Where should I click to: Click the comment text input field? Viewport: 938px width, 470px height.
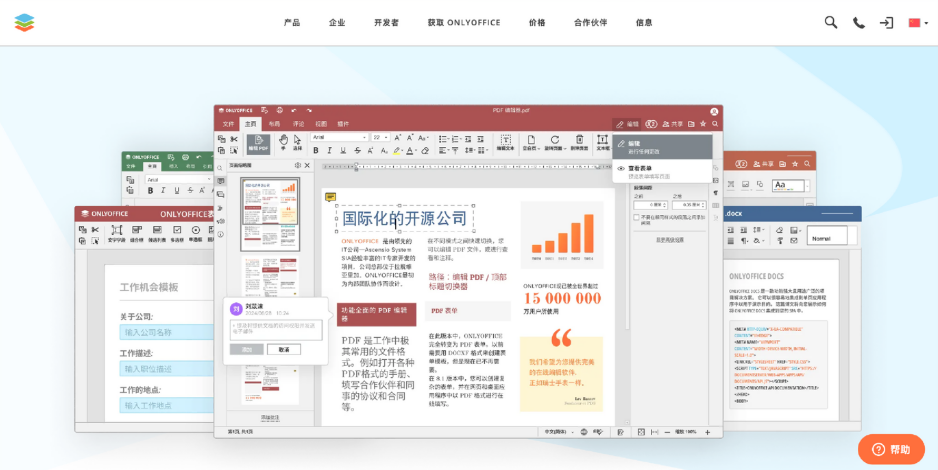(x=276, y=330)
